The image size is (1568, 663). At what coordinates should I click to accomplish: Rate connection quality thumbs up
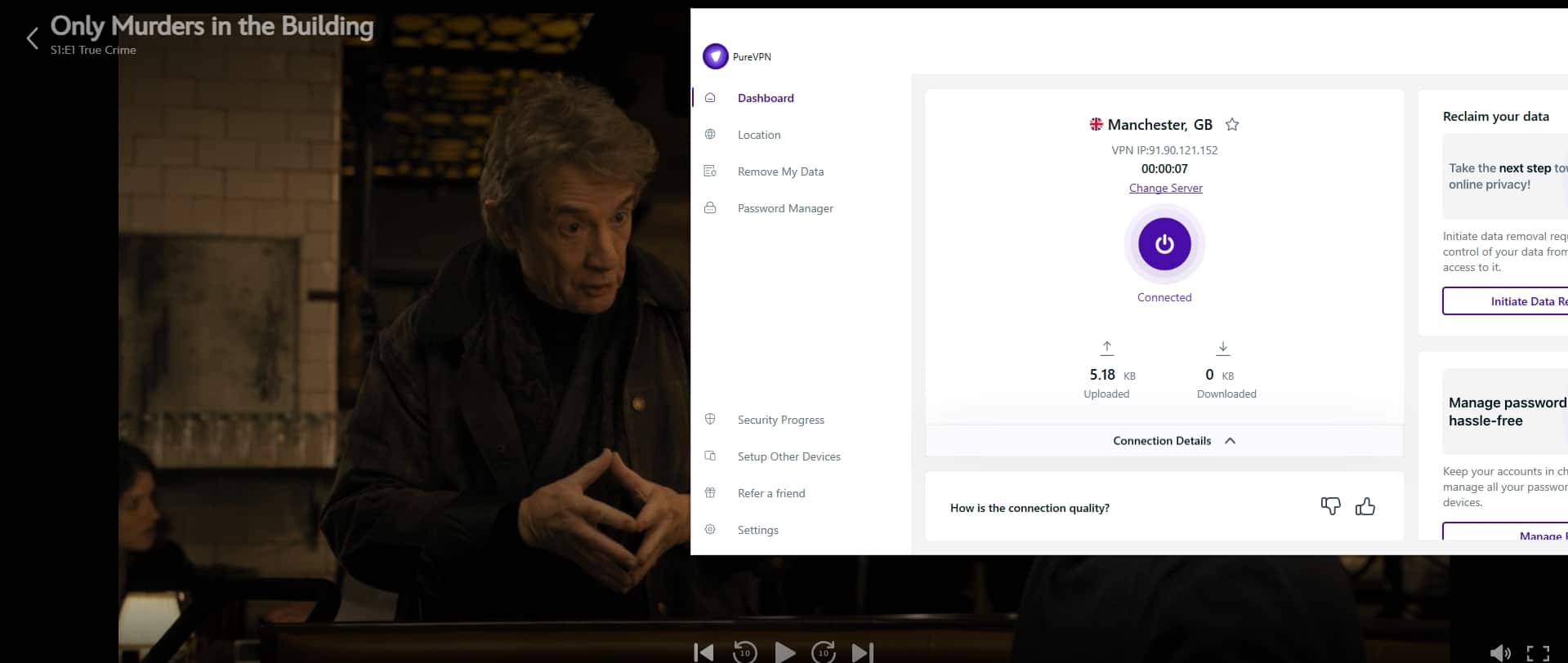pyautogui.click(x=1365, y=506)
